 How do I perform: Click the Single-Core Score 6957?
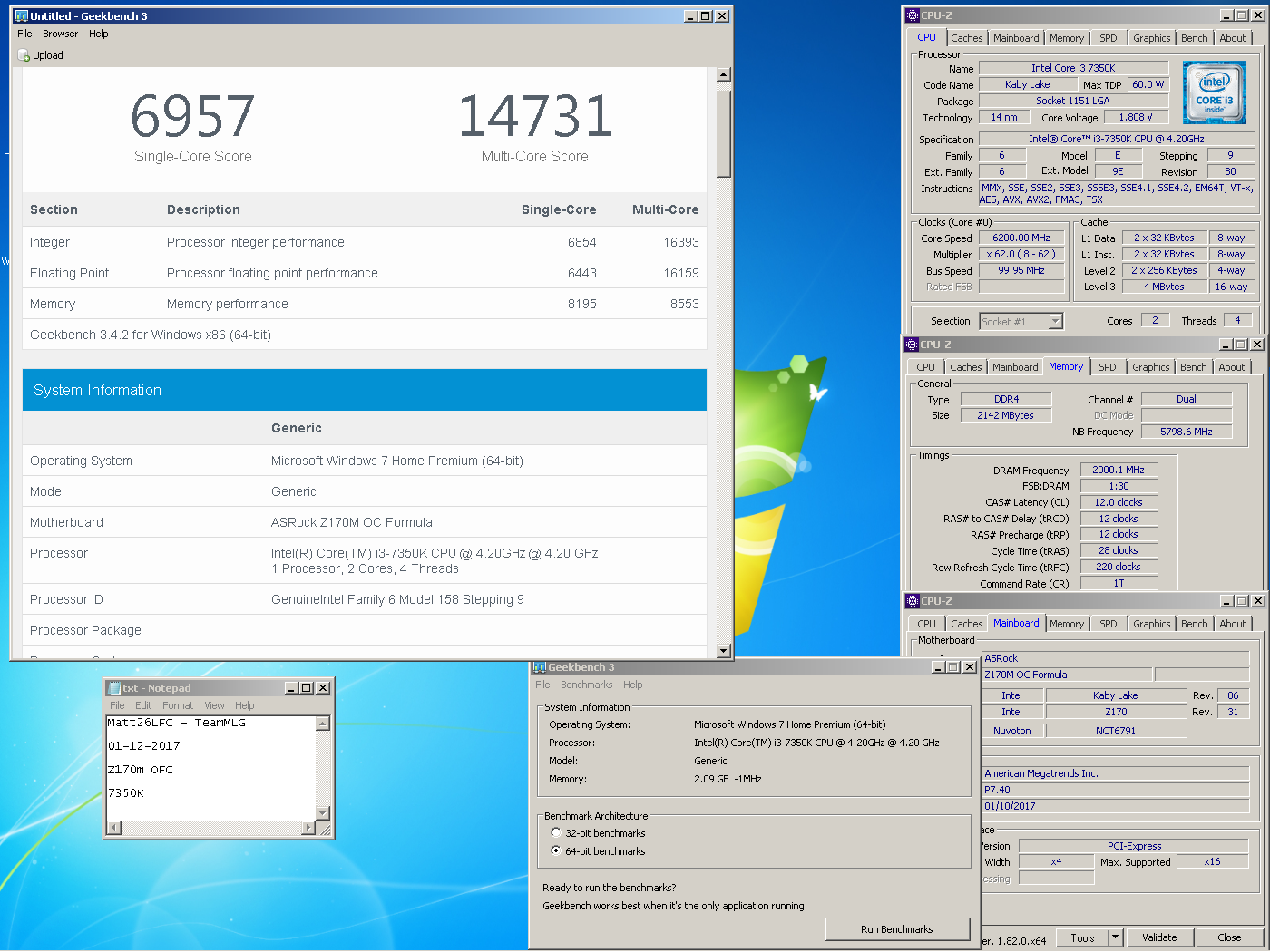click(192, 116)
